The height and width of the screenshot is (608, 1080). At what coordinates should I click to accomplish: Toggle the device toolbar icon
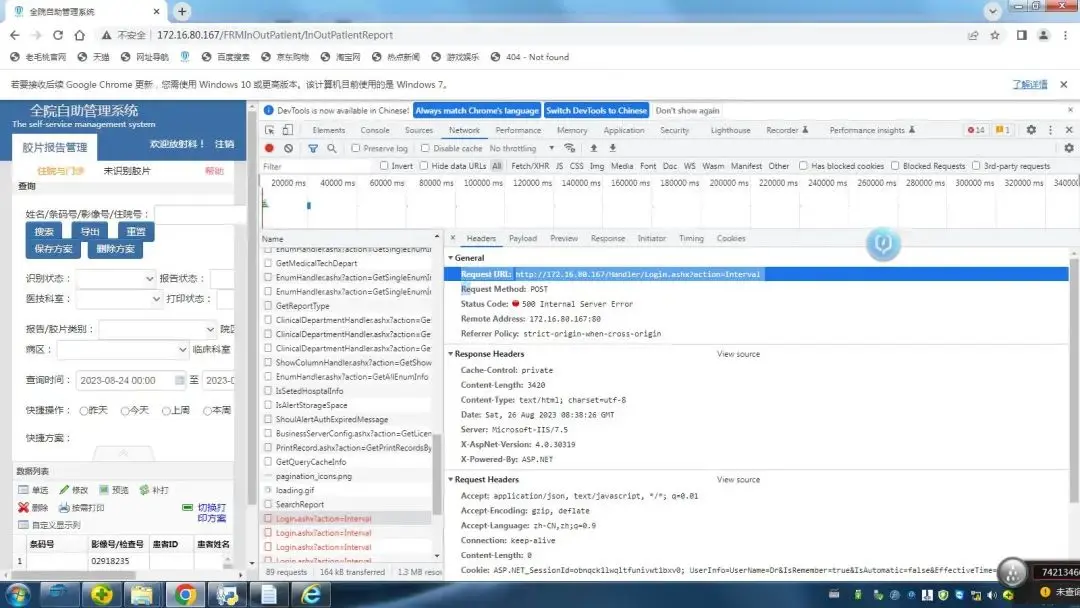pyautogui.click(x=287, y=130)
